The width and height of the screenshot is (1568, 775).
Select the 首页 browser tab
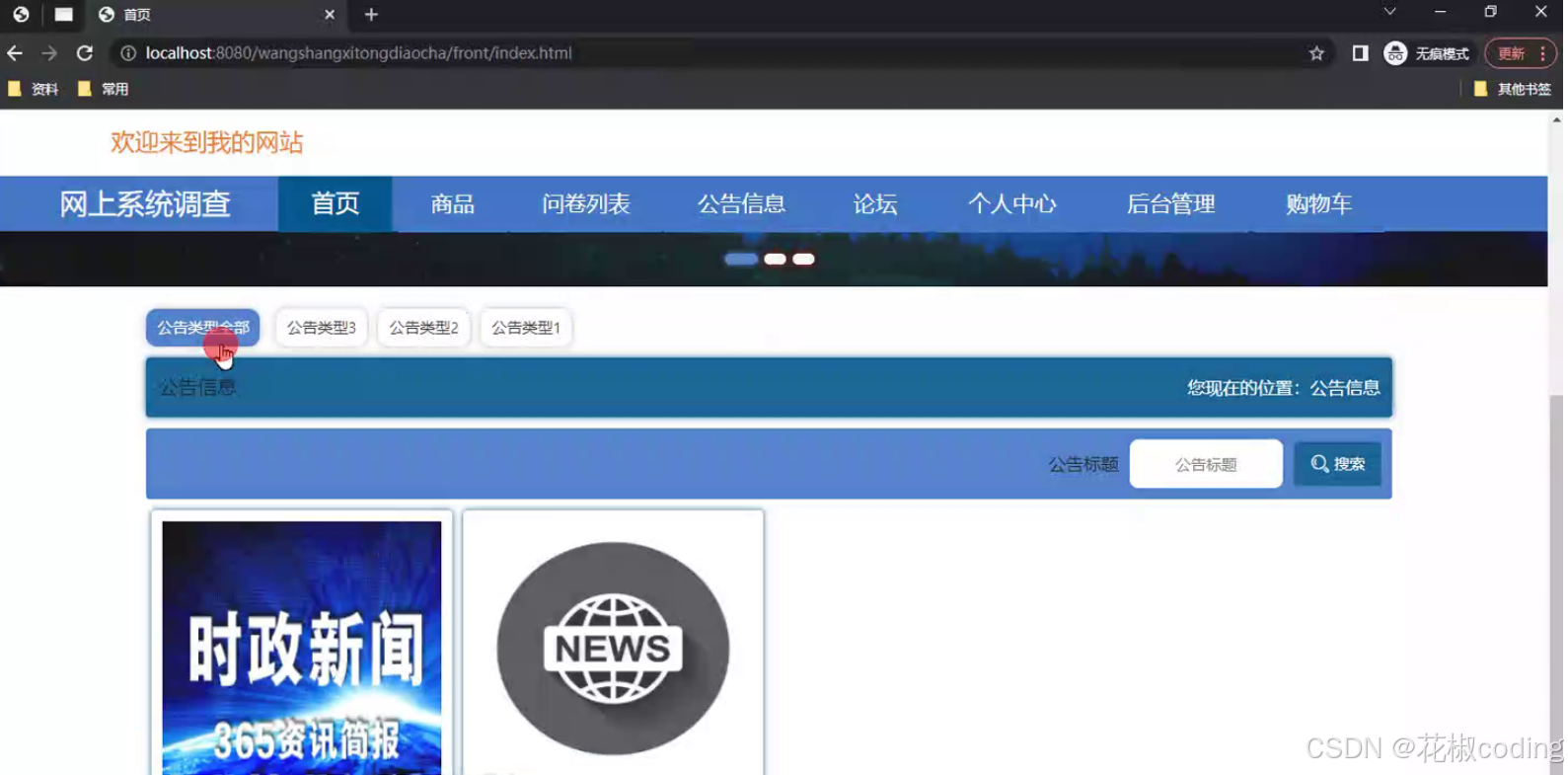[x=217, y=15]
